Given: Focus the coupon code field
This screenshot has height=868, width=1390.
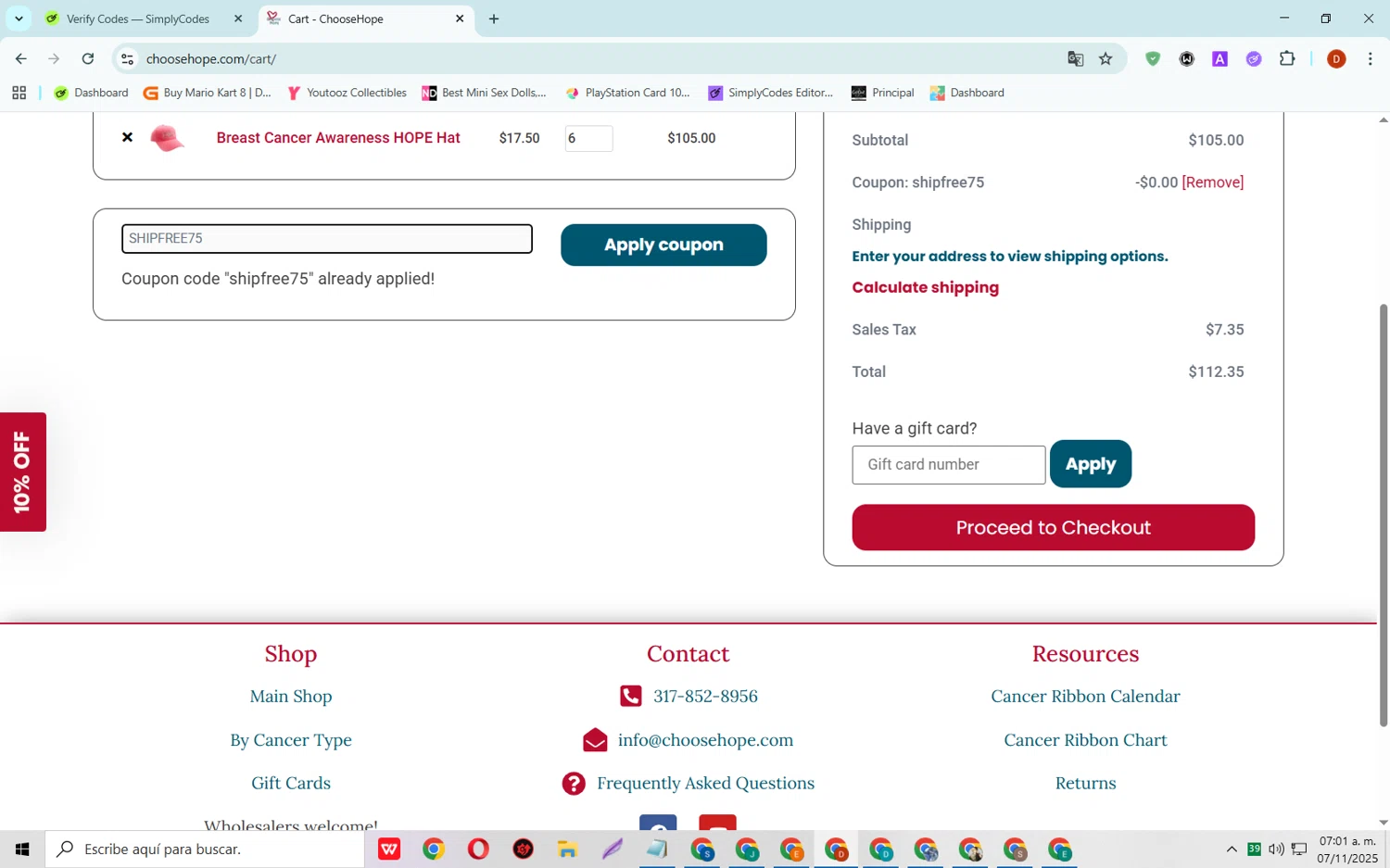Looking at the screenshot, I should click(327, 239).
